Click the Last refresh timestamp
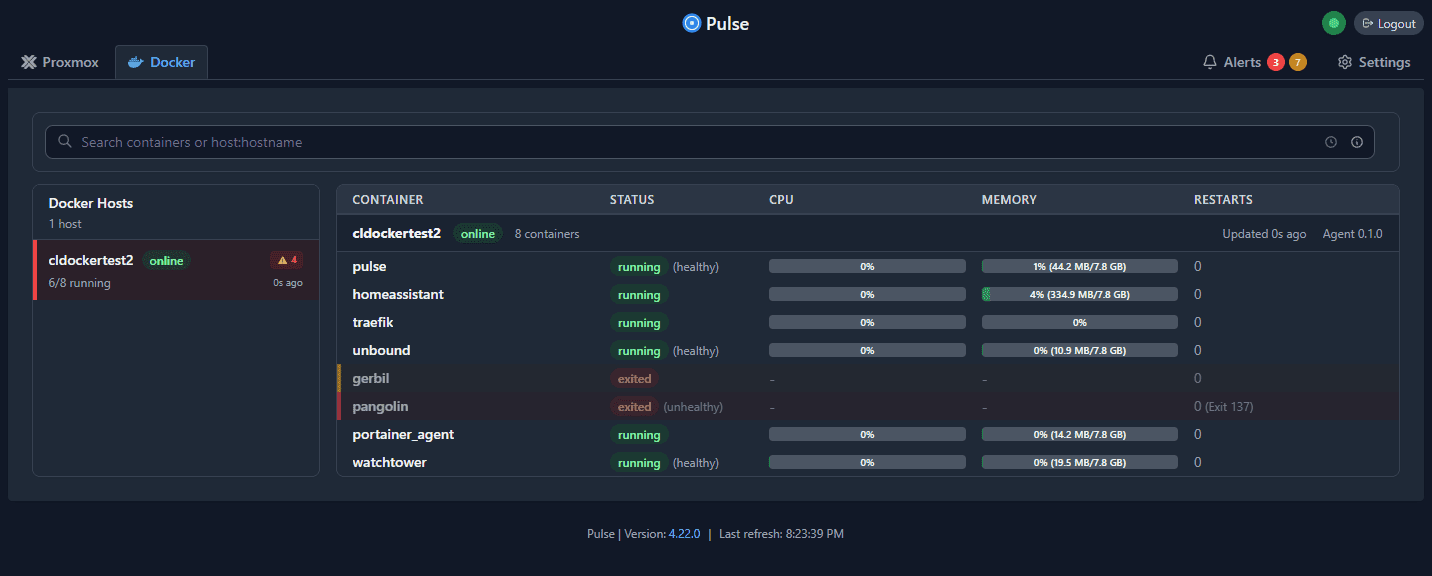 (781, 534)
